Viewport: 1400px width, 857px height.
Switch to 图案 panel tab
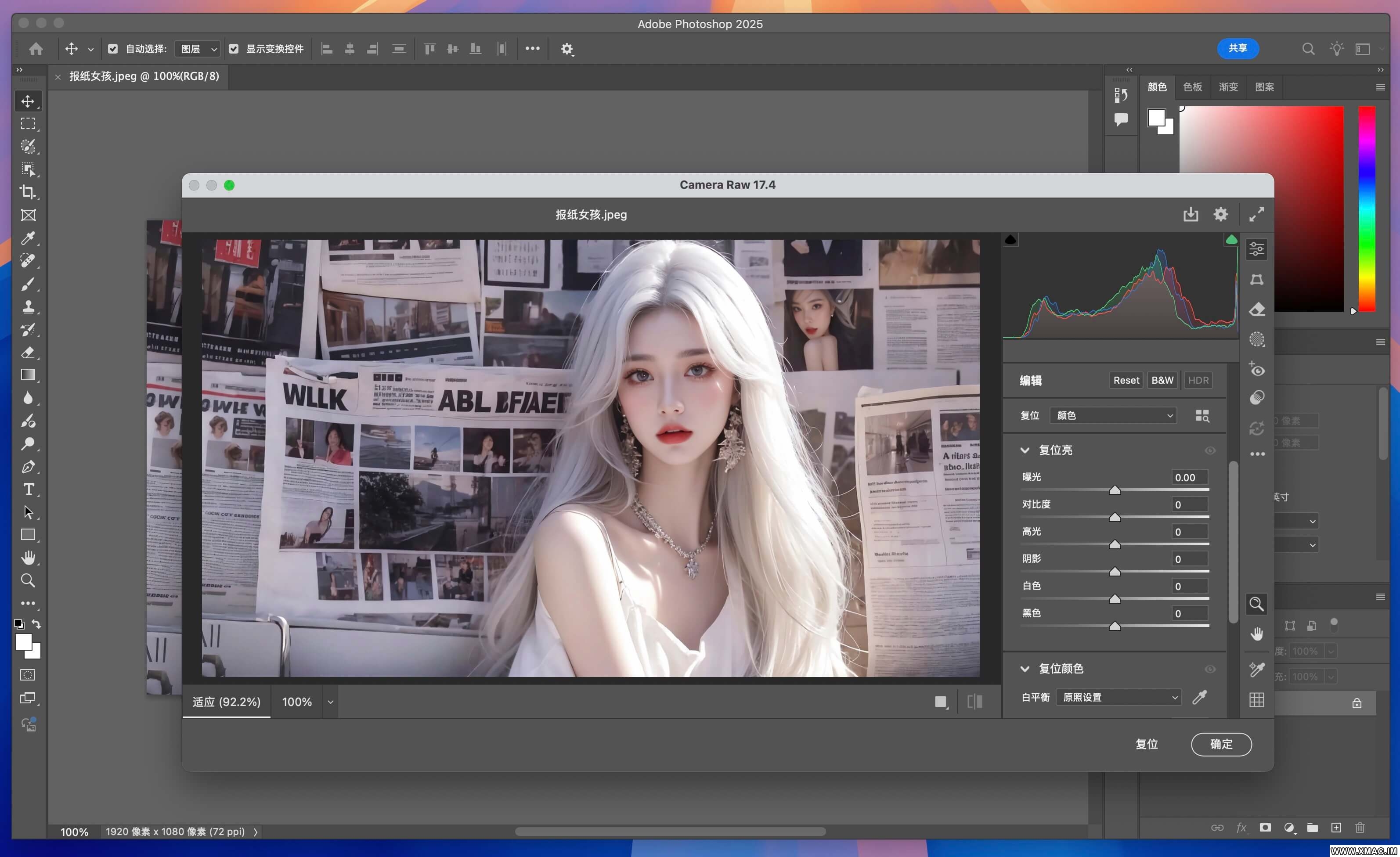[x=1264, y=87]
